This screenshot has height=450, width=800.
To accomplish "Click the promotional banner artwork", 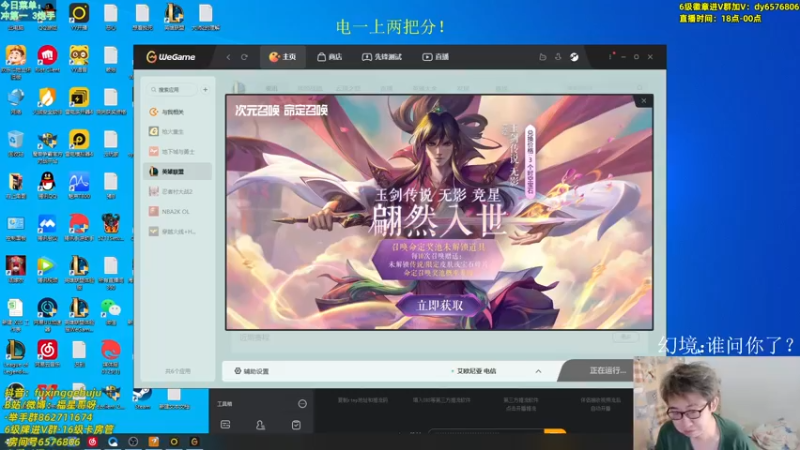I will click(x=439, y=212).
